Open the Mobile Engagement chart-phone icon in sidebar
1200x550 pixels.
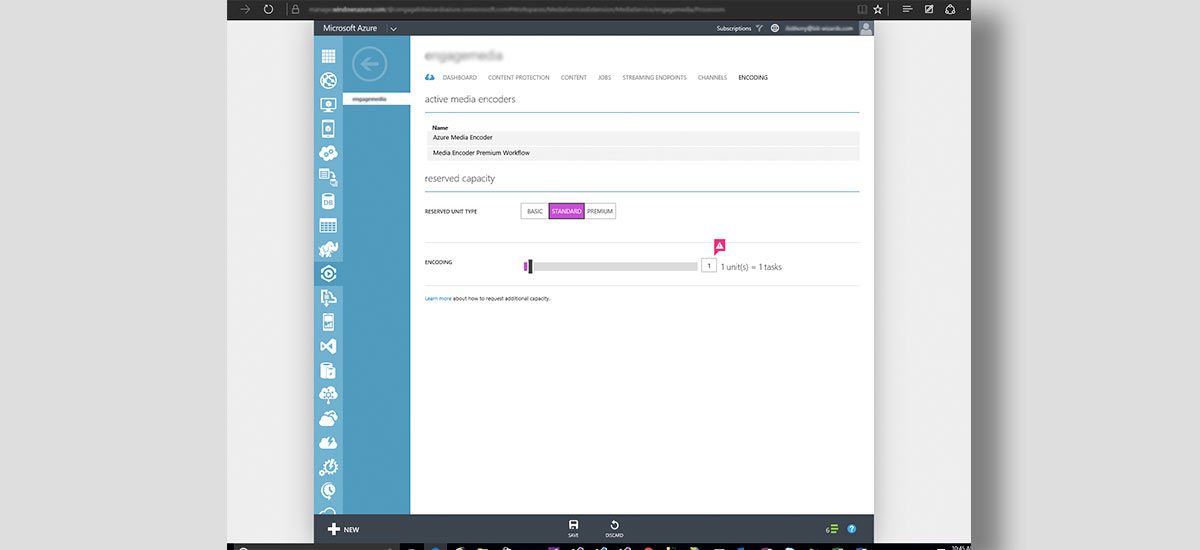click(x=328, y=322)
